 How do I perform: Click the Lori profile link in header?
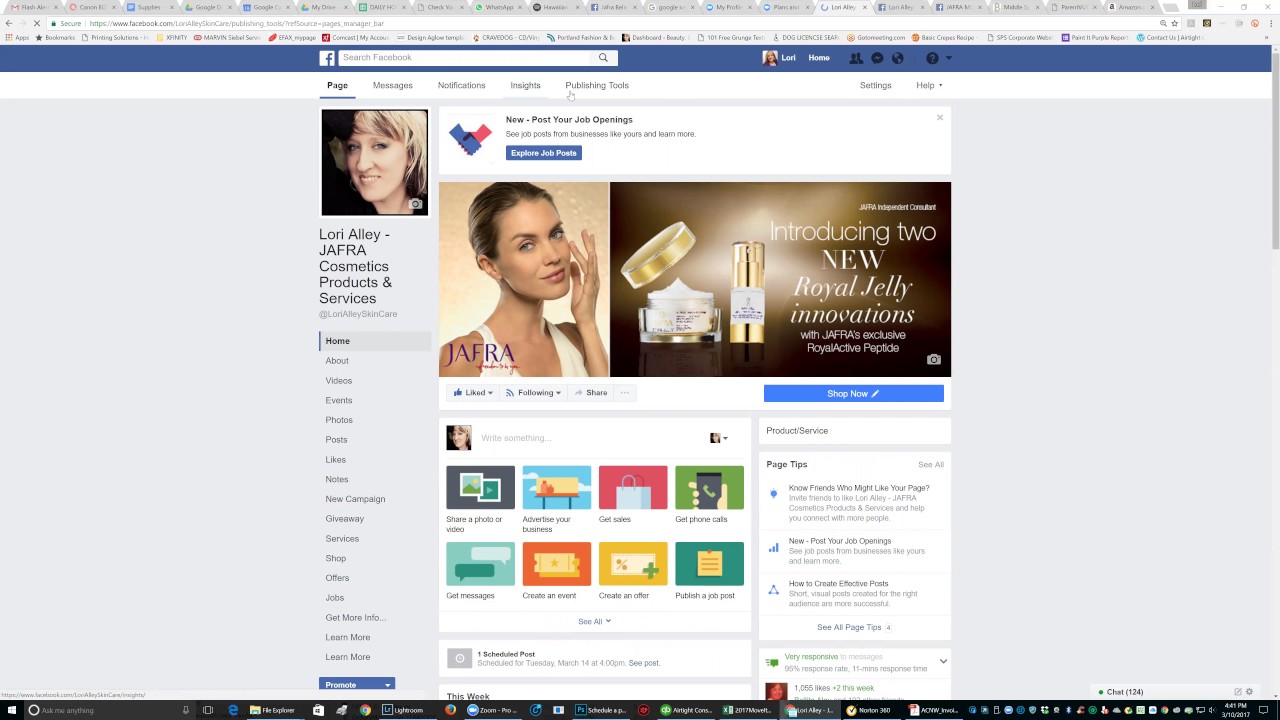(780, 58)
